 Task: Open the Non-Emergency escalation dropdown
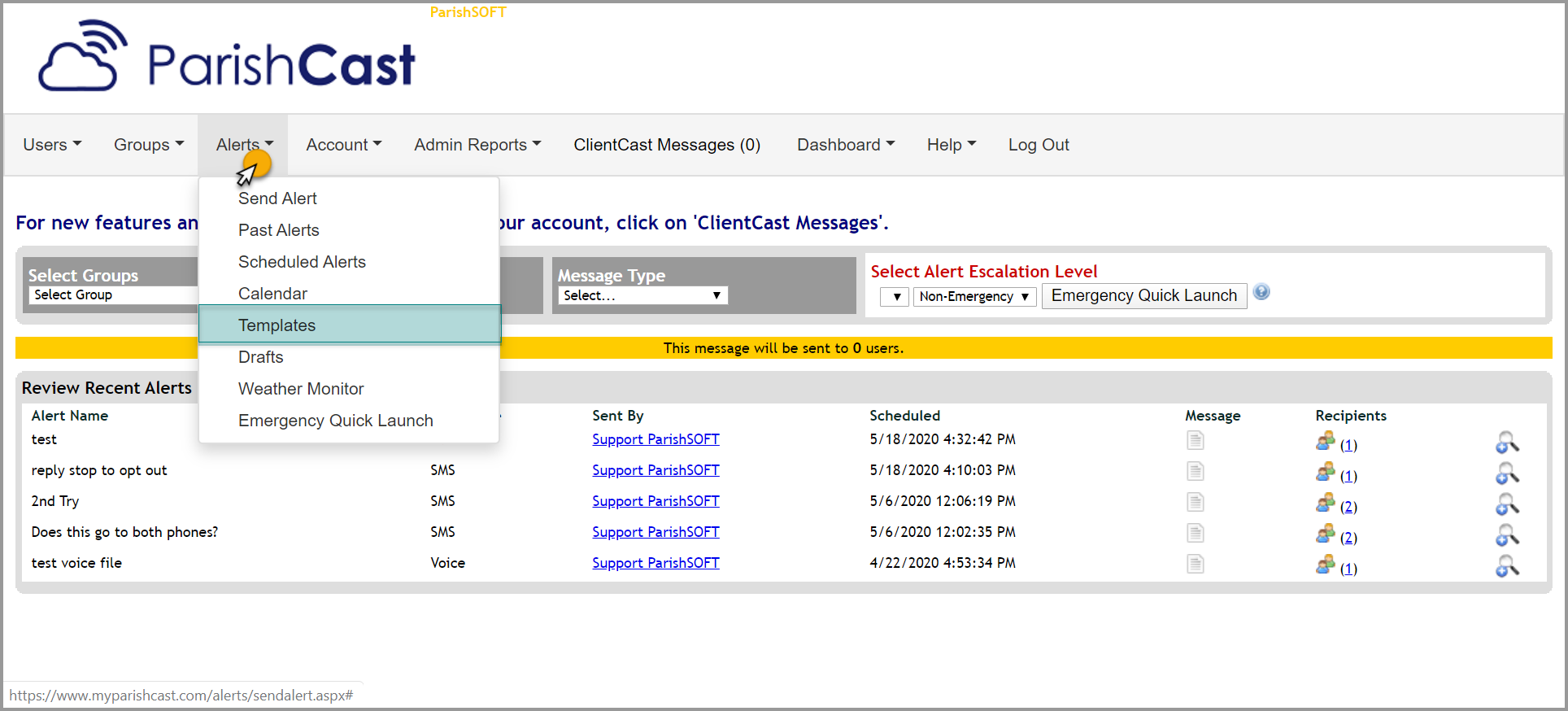[x=974, y=296]
